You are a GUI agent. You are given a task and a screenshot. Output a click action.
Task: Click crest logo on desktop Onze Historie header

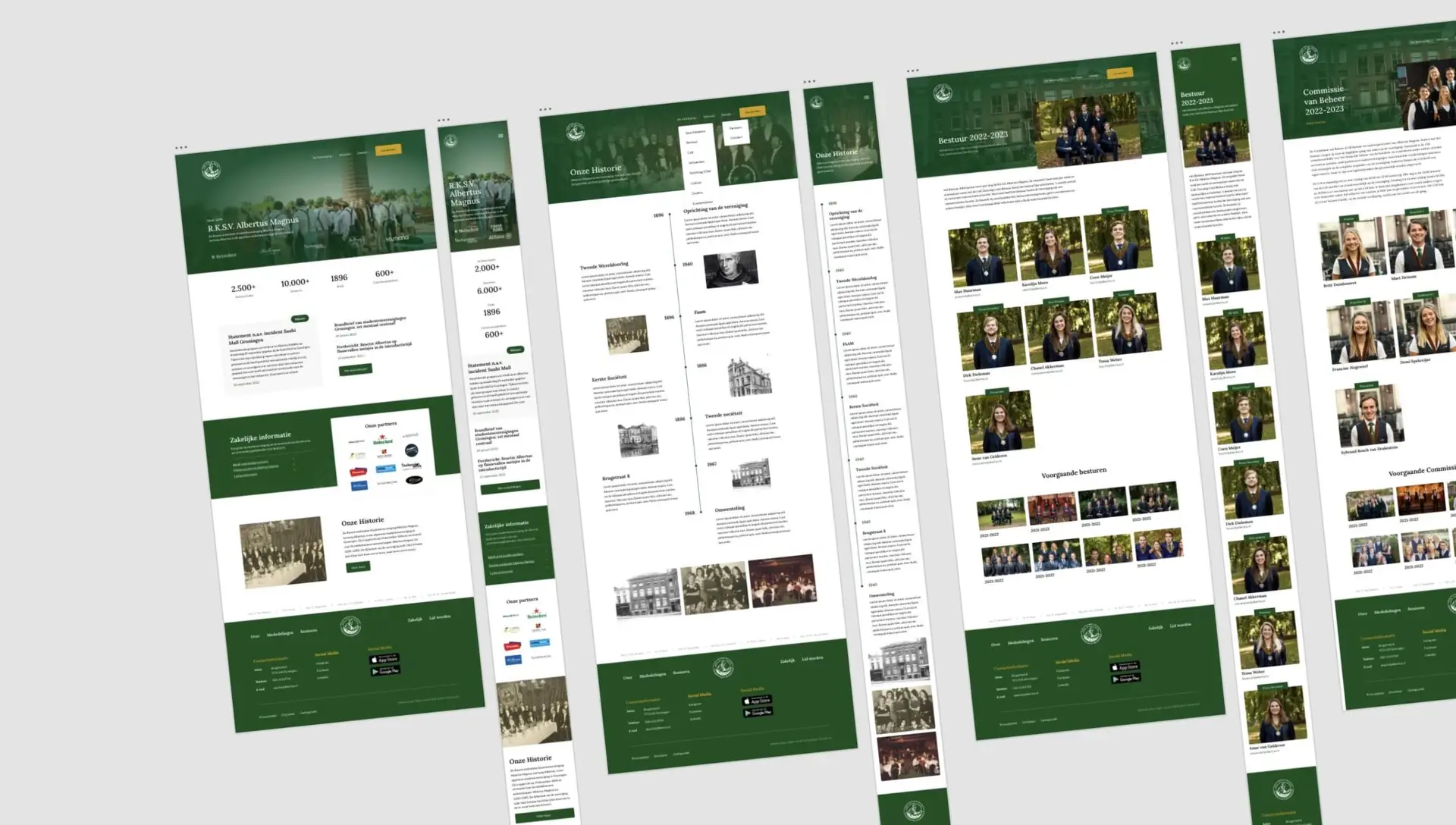coord(575,133)
